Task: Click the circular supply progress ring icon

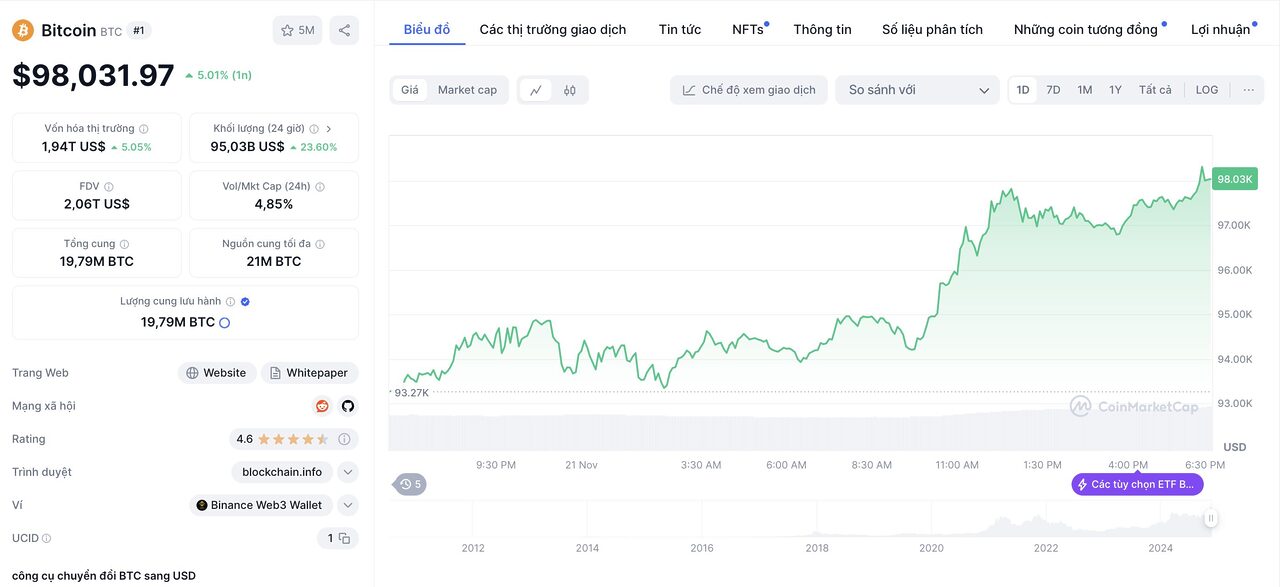Action: pyautogui.click(x=224, y=322)
